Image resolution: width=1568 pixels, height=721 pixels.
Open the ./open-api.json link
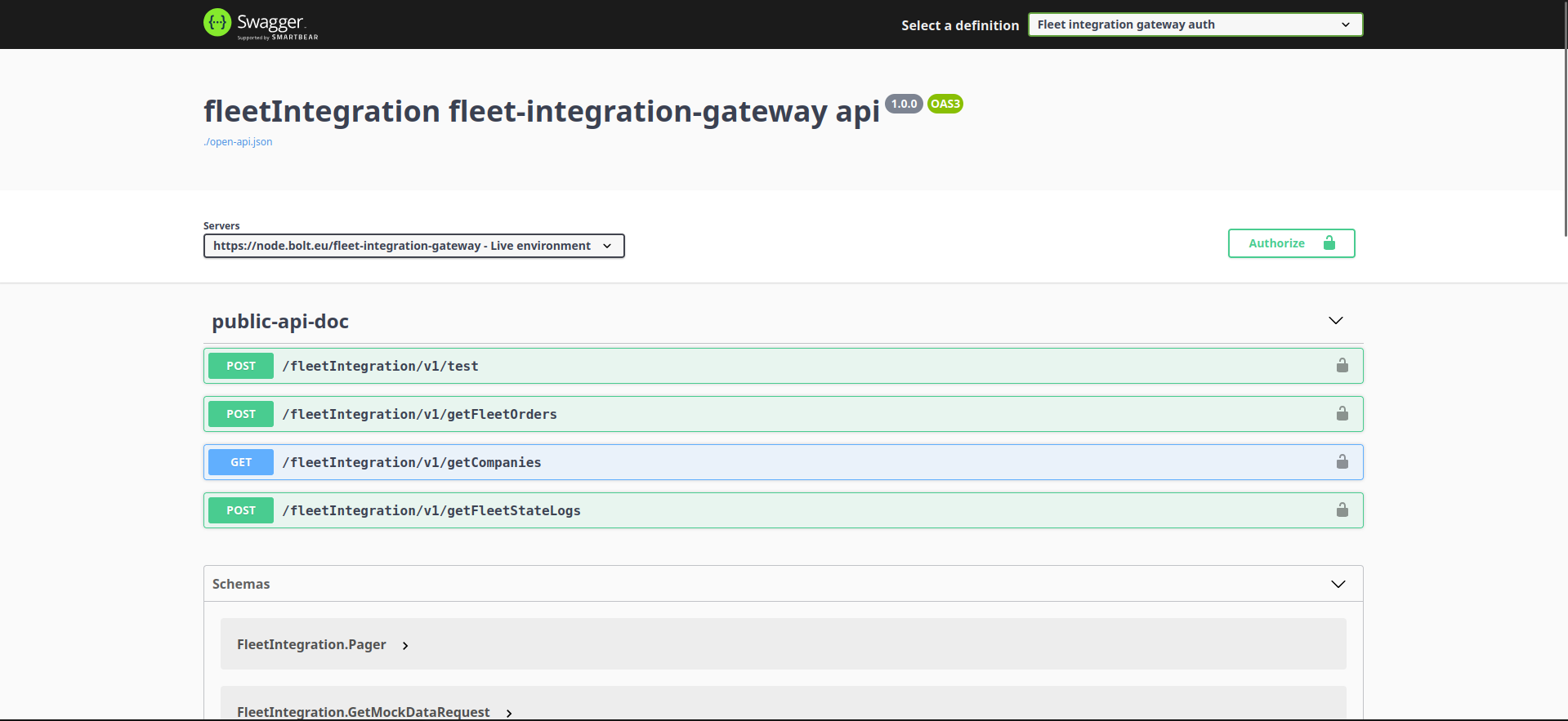click(238, 142)
